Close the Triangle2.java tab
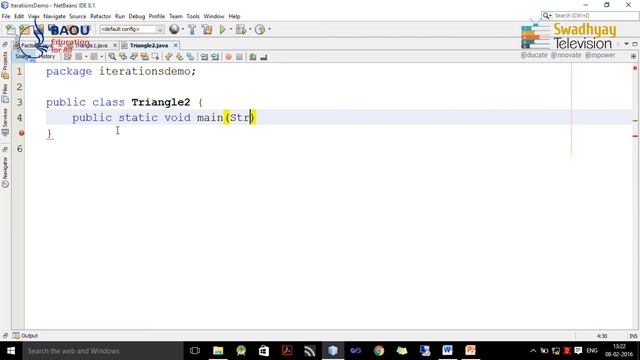Screen dimensions: 640x360 point(176,45)
